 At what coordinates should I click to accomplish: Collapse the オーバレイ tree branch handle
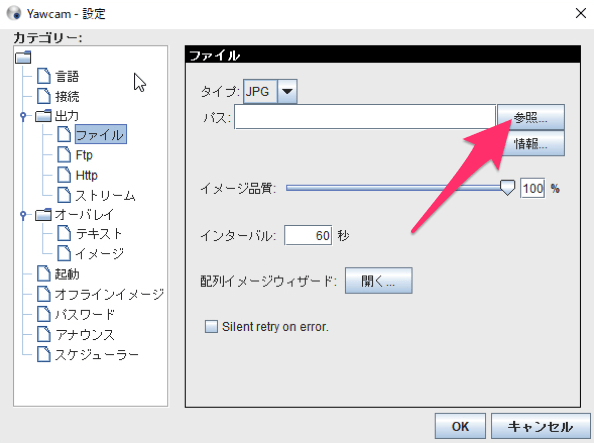[23, 215]
